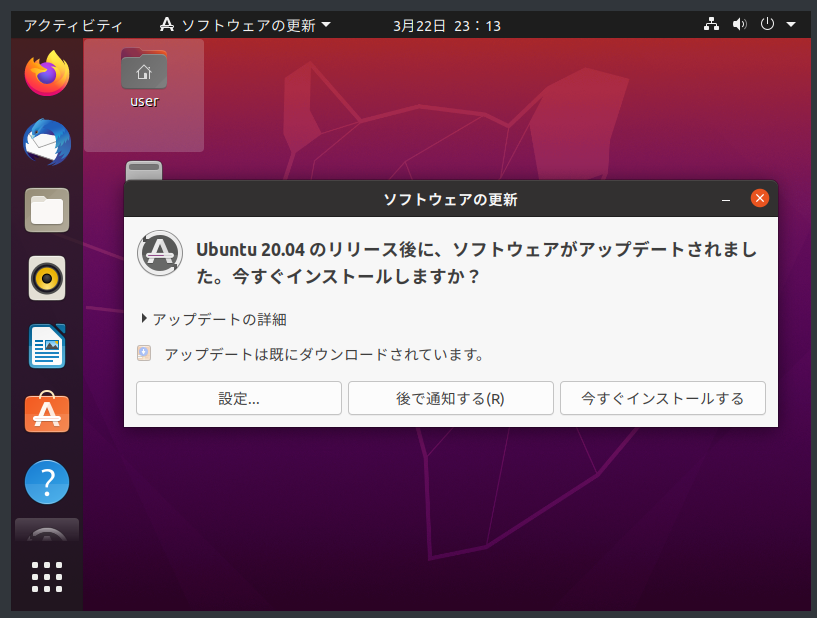Select the user home folder on desktop
This screenshot has width=817, height=618.
[144, 78]
